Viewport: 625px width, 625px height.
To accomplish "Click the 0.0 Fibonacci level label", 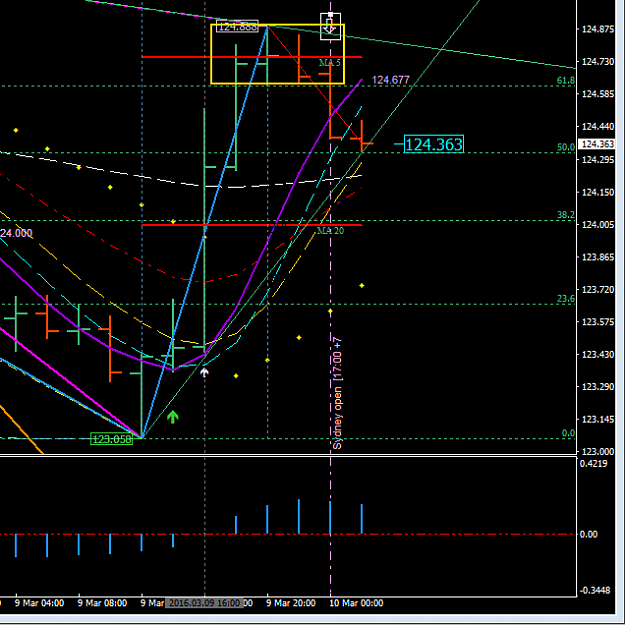I will (568, 433).
